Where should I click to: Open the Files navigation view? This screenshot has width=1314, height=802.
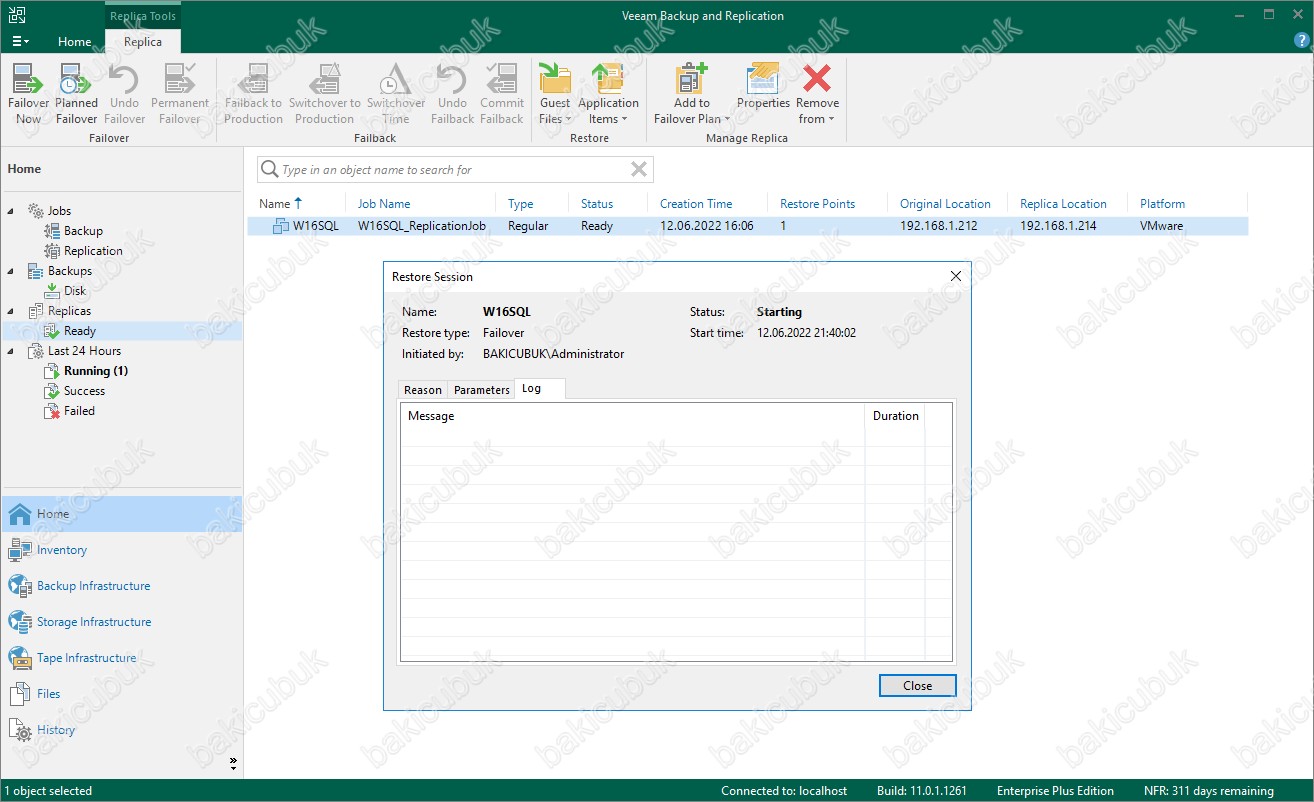[121, 694]
